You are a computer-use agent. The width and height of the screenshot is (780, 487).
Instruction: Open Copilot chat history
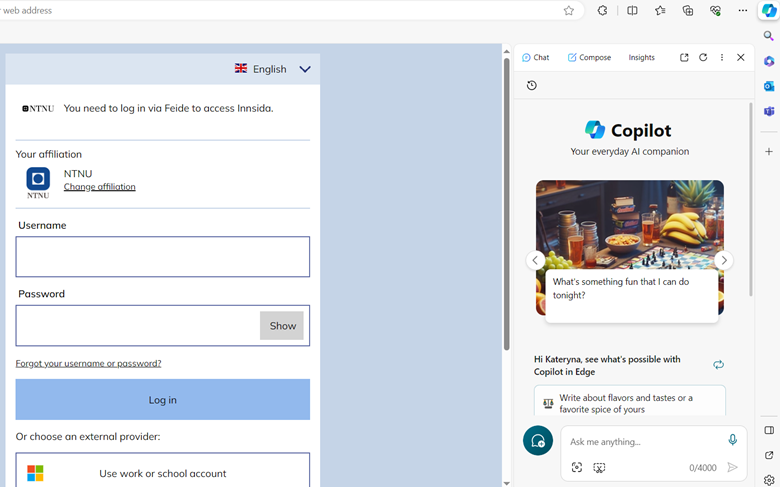point(532,86)
